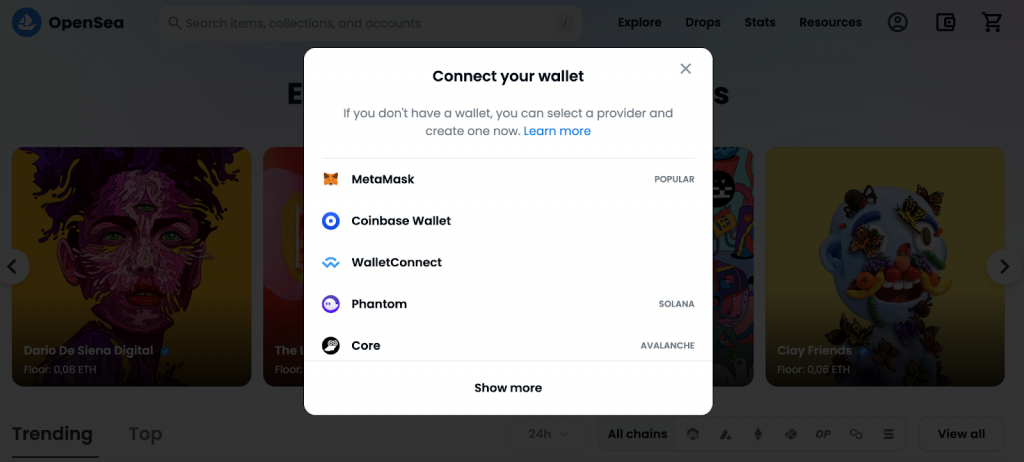View the shopping cart
The height and width of the screenshot is (462, 1024).
992,22
